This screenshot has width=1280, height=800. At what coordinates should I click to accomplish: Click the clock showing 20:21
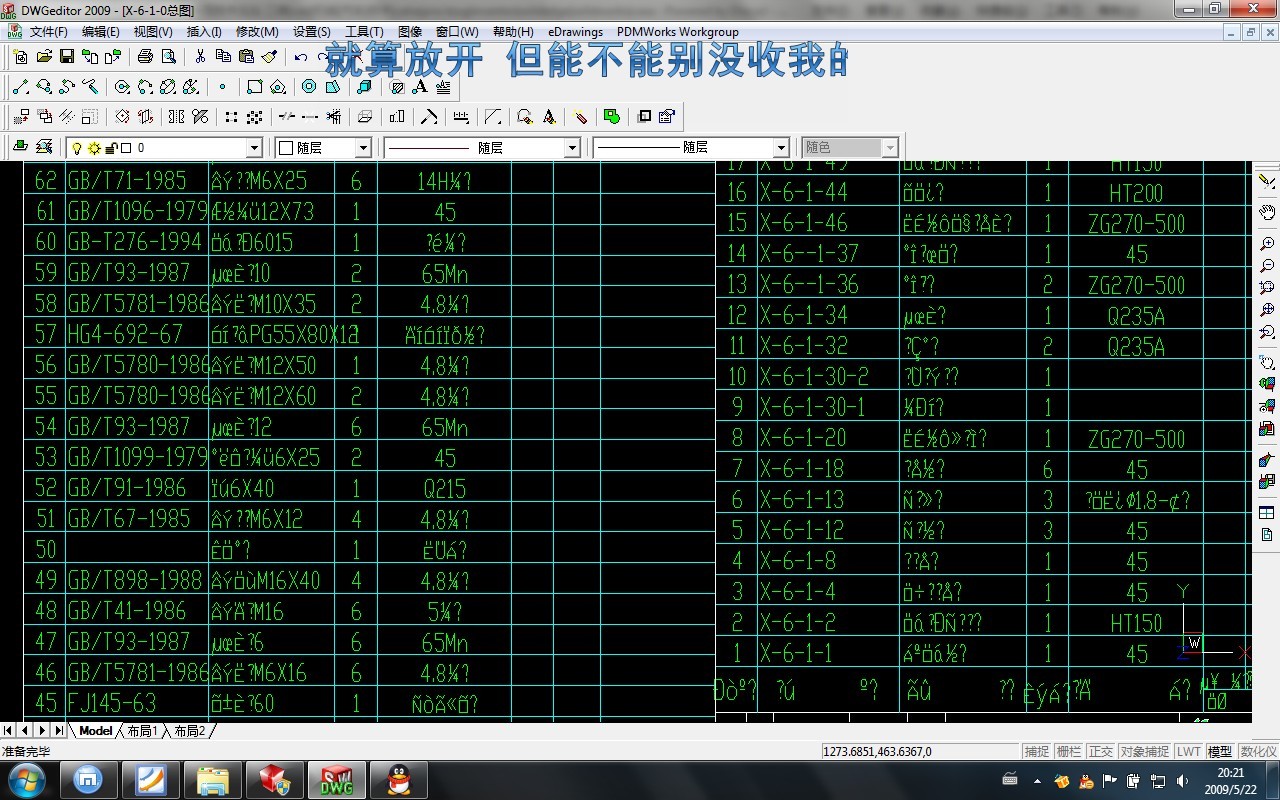[x=1231, y=780]
